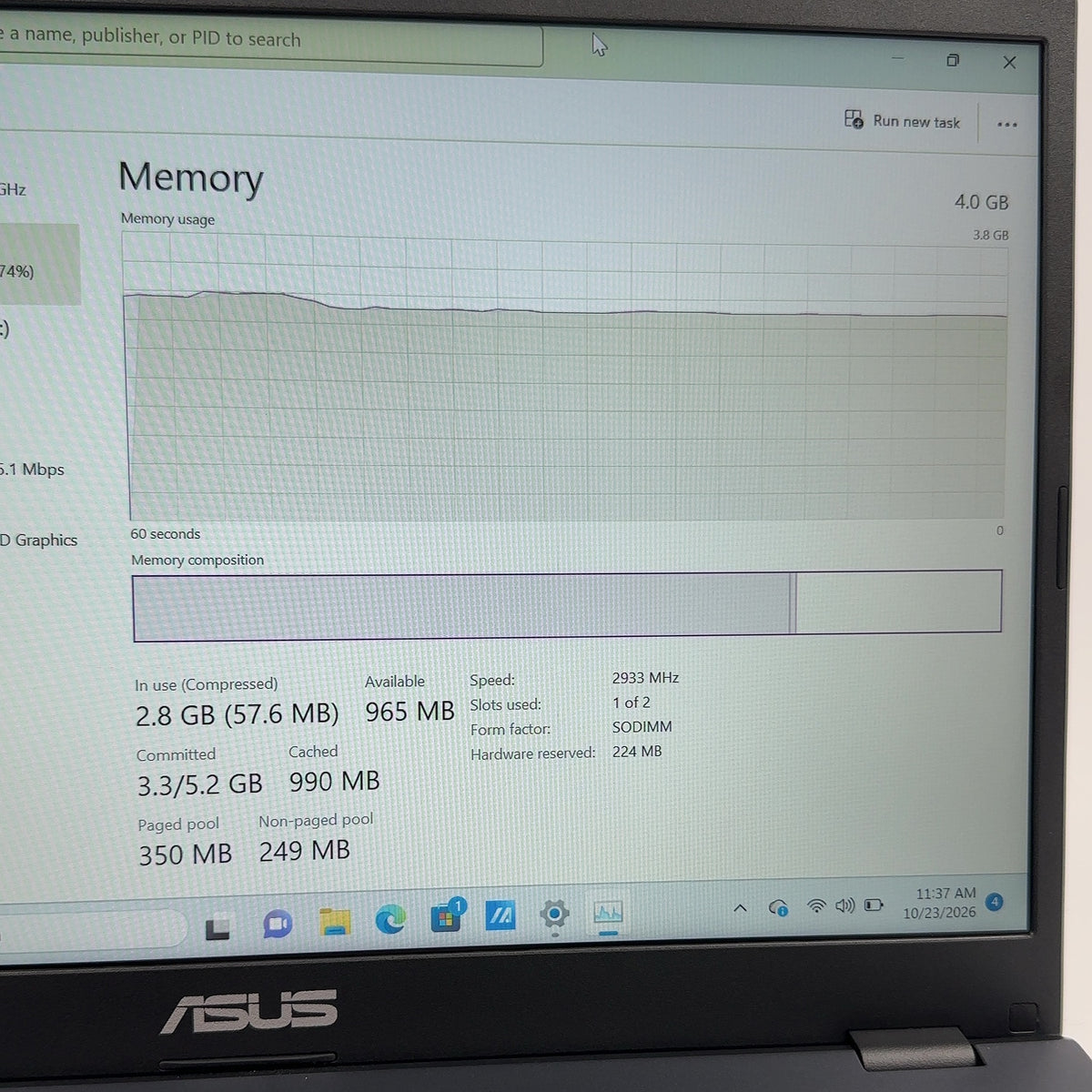Click the Available value "965 MB"

[409, 712]
